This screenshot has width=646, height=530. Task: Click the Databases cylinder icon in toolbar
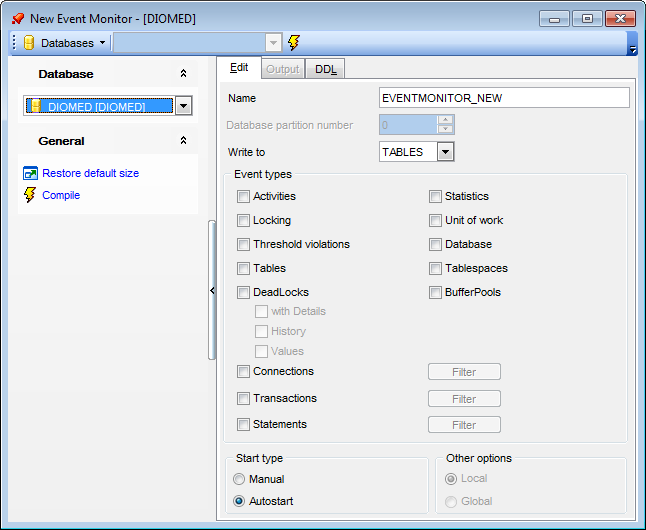coord(29,43)
